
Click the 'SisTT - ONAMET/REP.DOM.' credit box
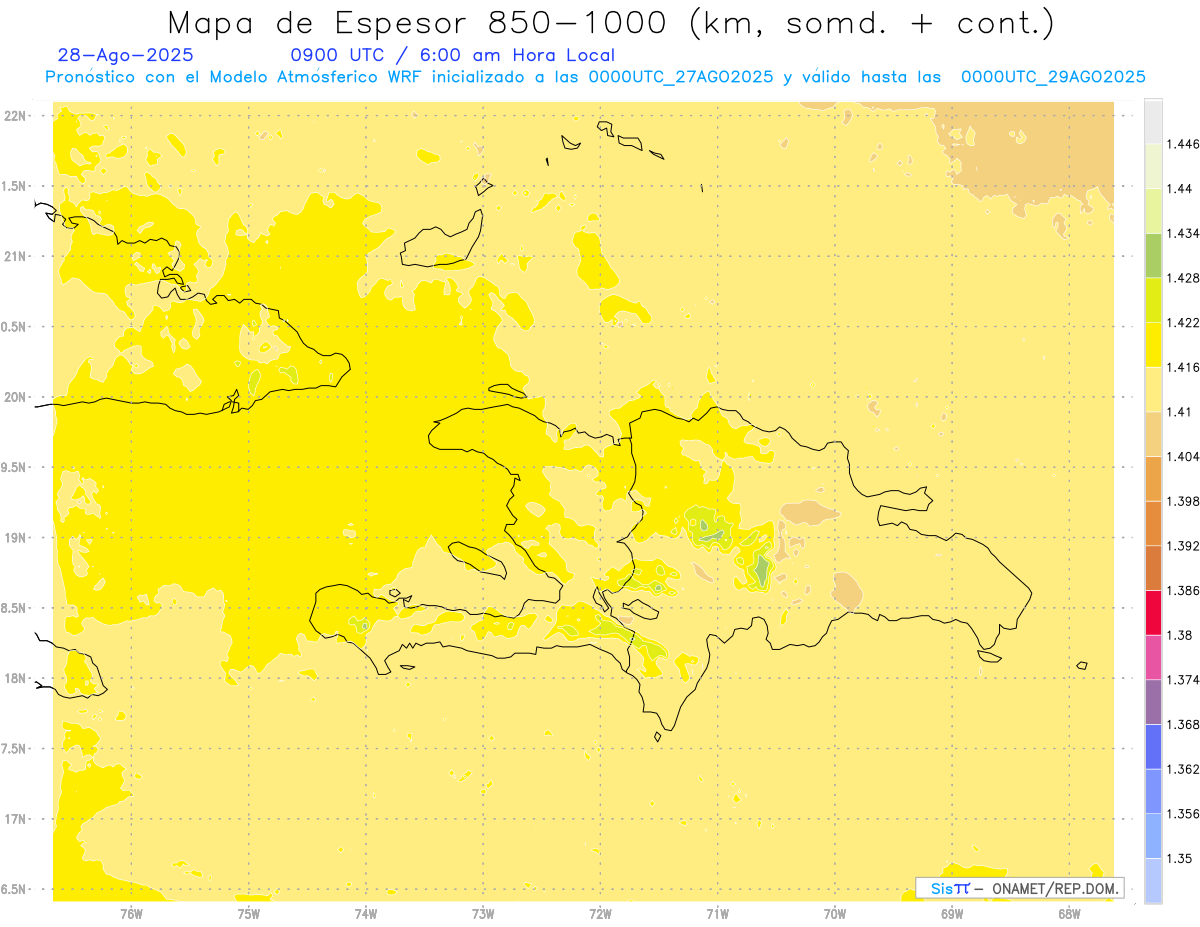tap(1020, 888)
